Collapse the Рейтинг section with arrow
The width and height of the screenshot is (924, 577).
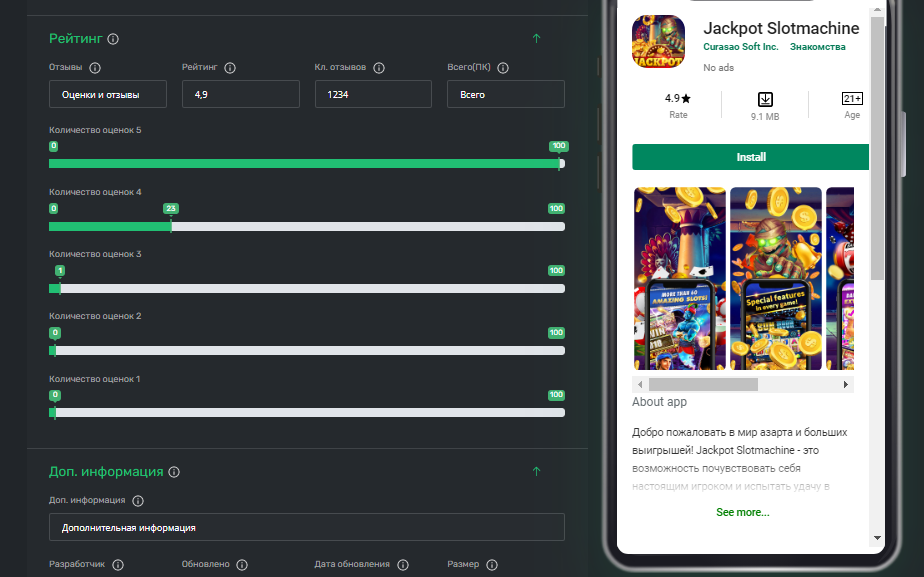[x=536, y=38]
